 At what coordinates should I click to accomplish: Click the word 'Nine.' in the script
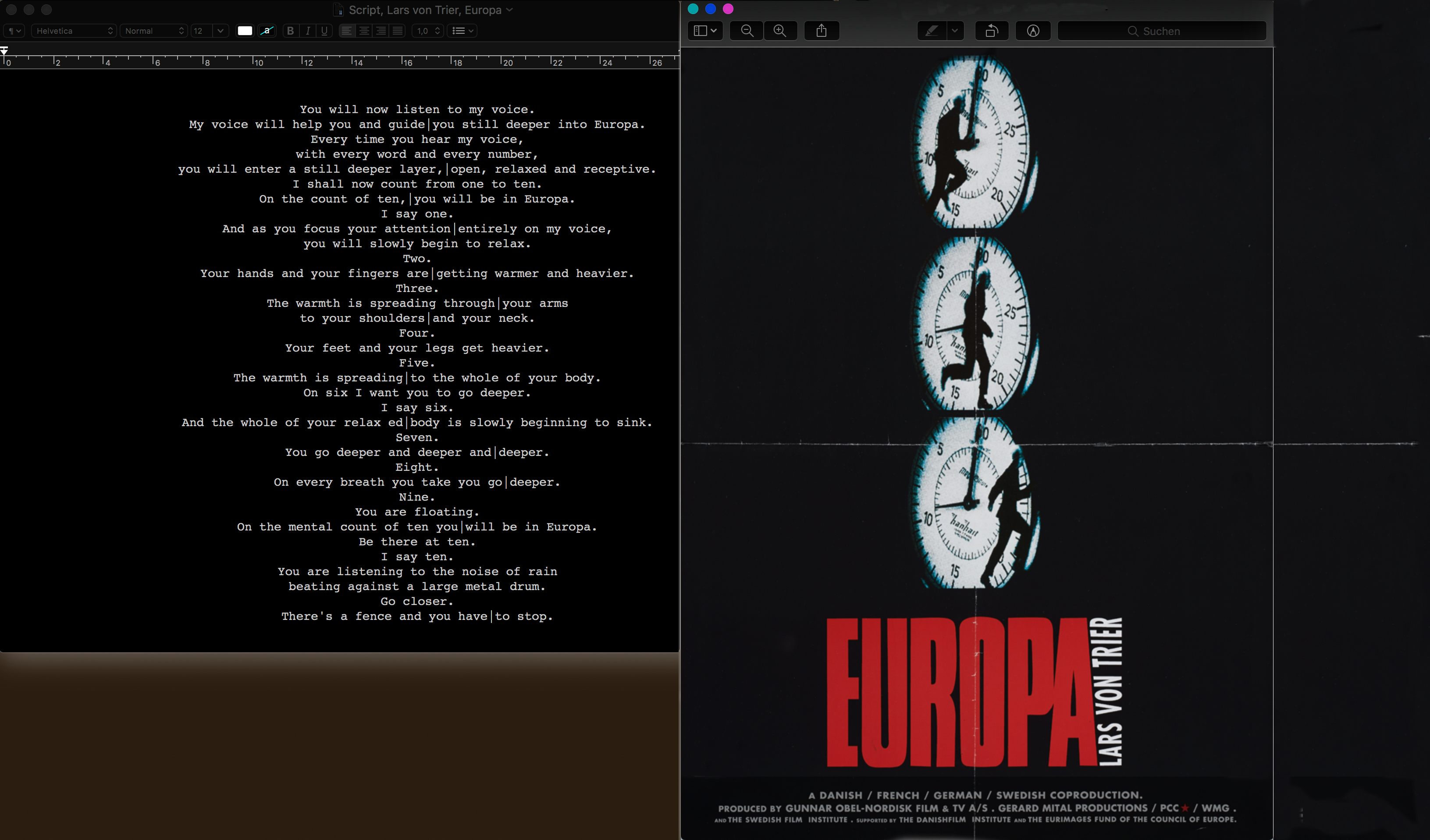(x=417, y=497)
